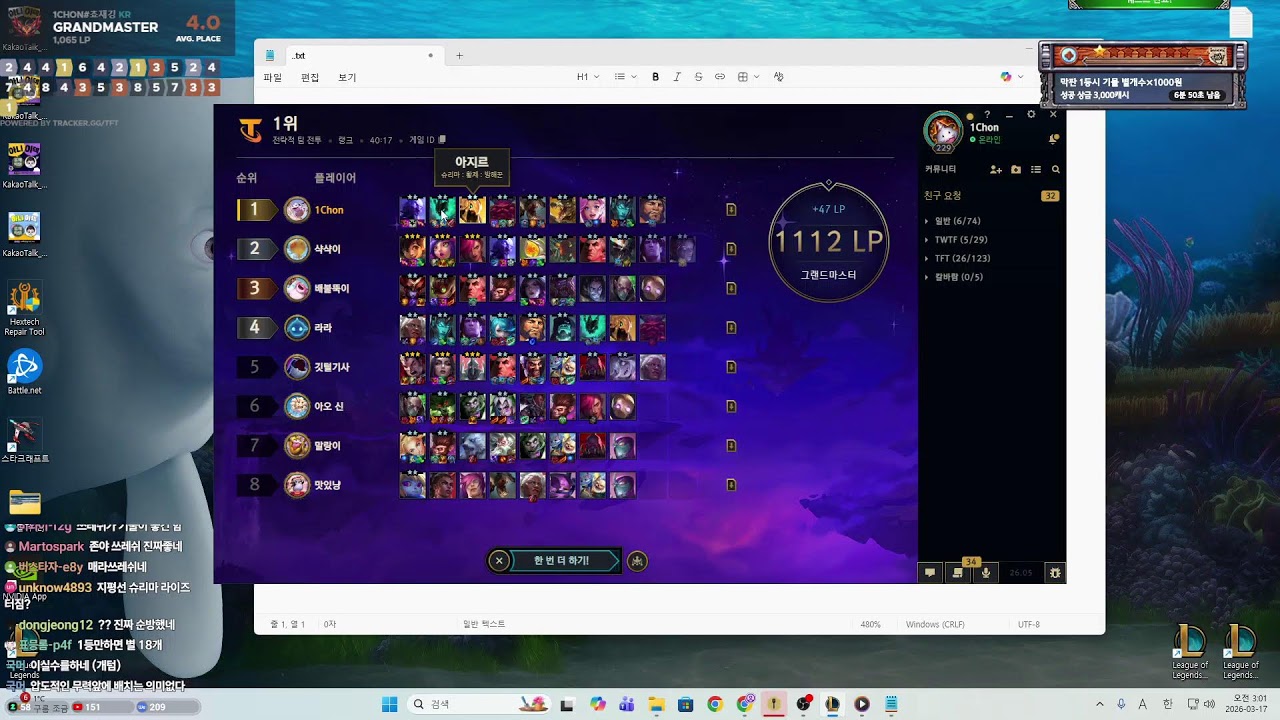
Task: Open match details icon for player 깃털기사
Action: point(731,367)
